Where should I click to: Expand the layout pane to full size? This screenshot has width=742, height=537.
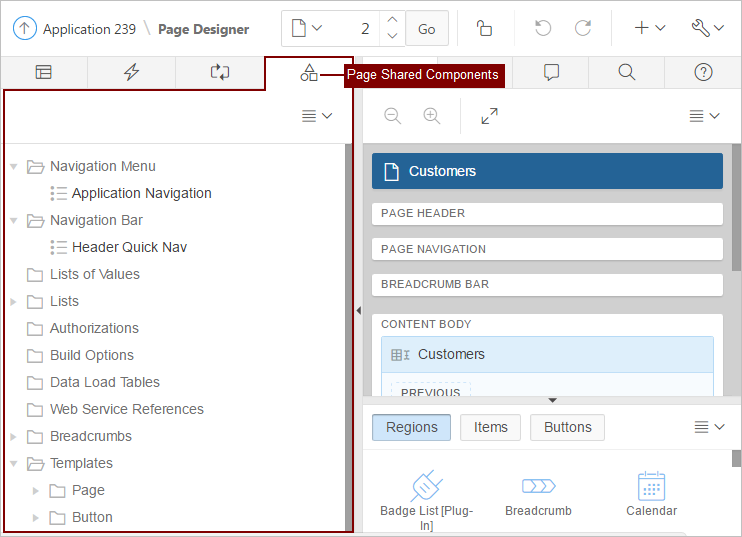[x=489, y=116]
